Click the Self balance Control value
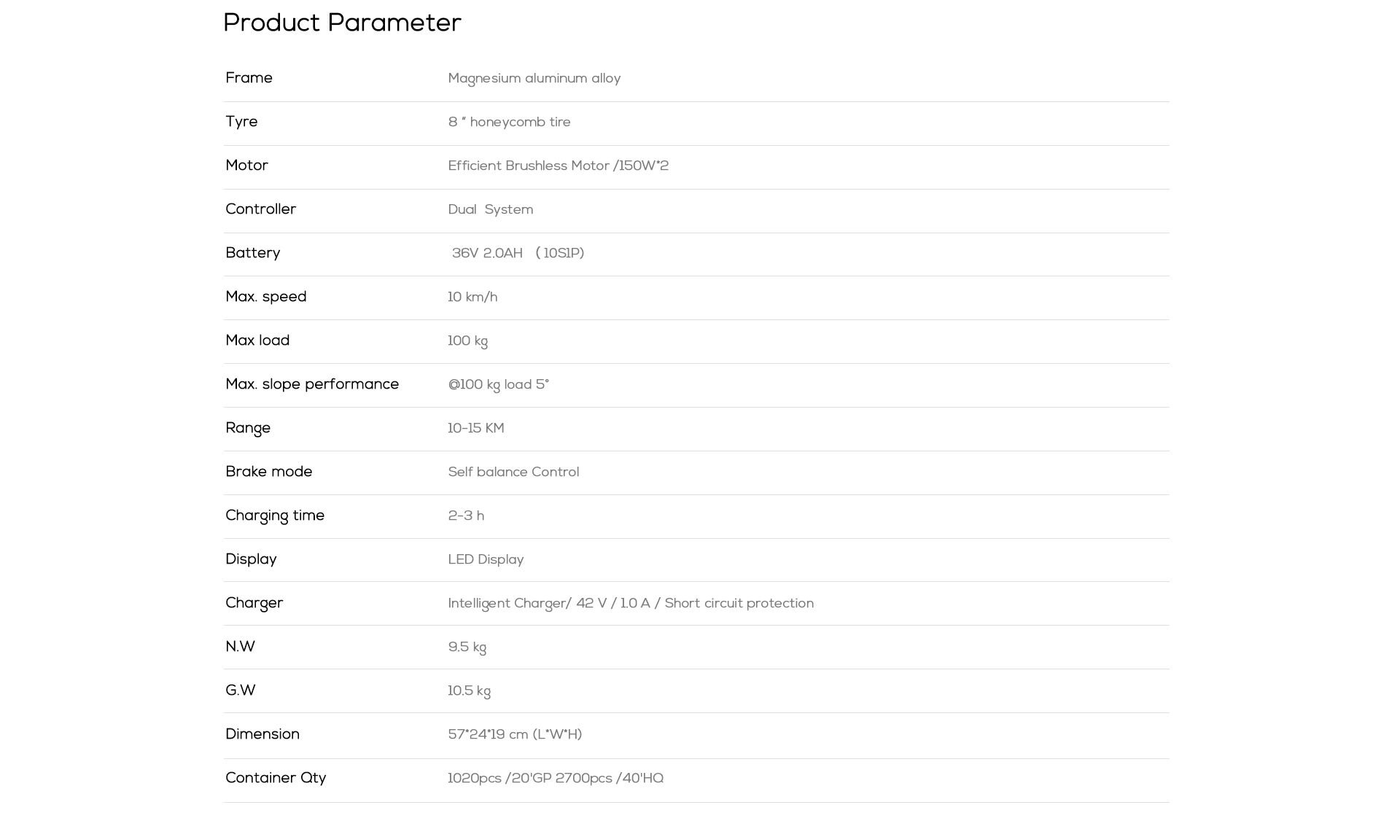 [x=513, y=472]
